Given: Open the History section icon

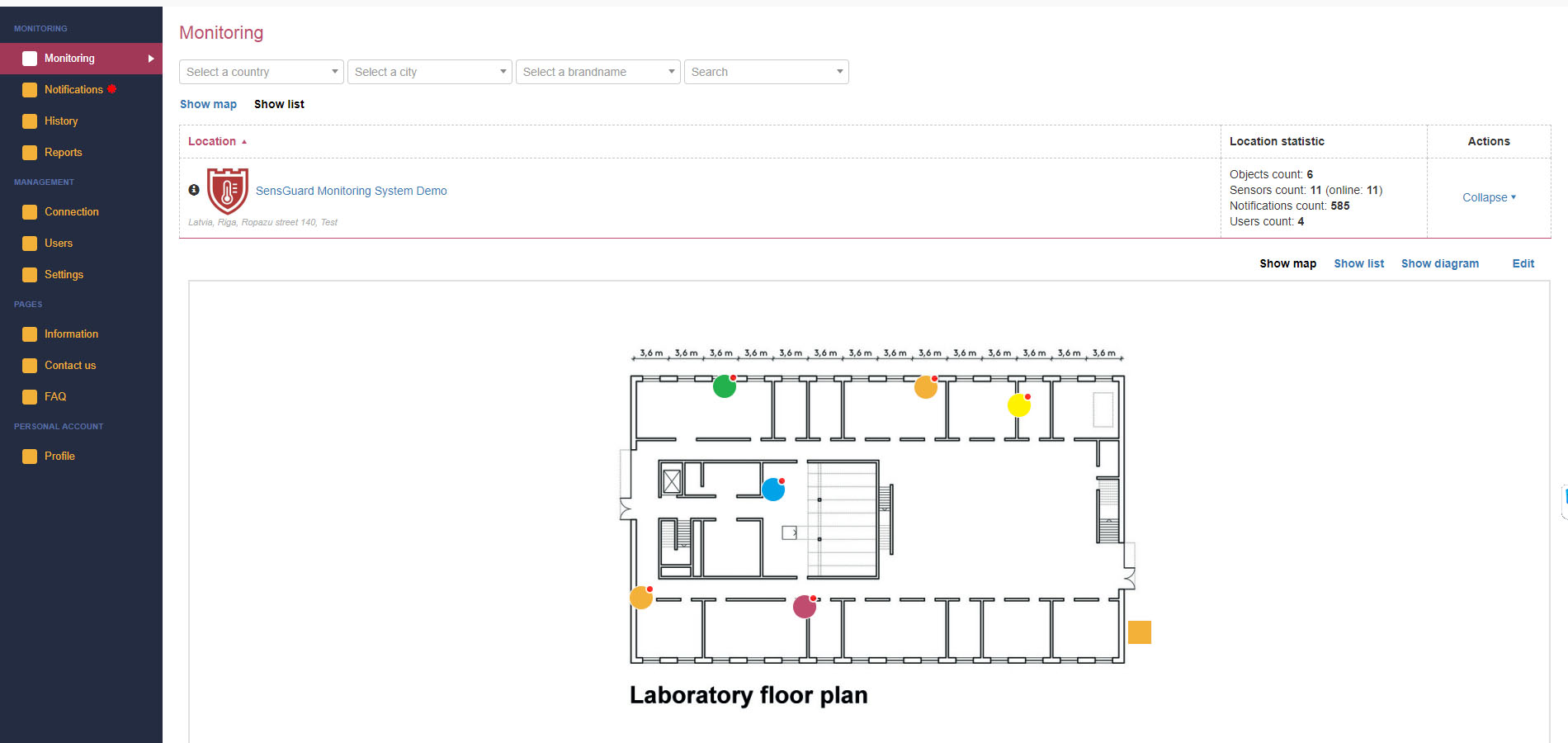Looking at the screenshot, I should point(30,121).
